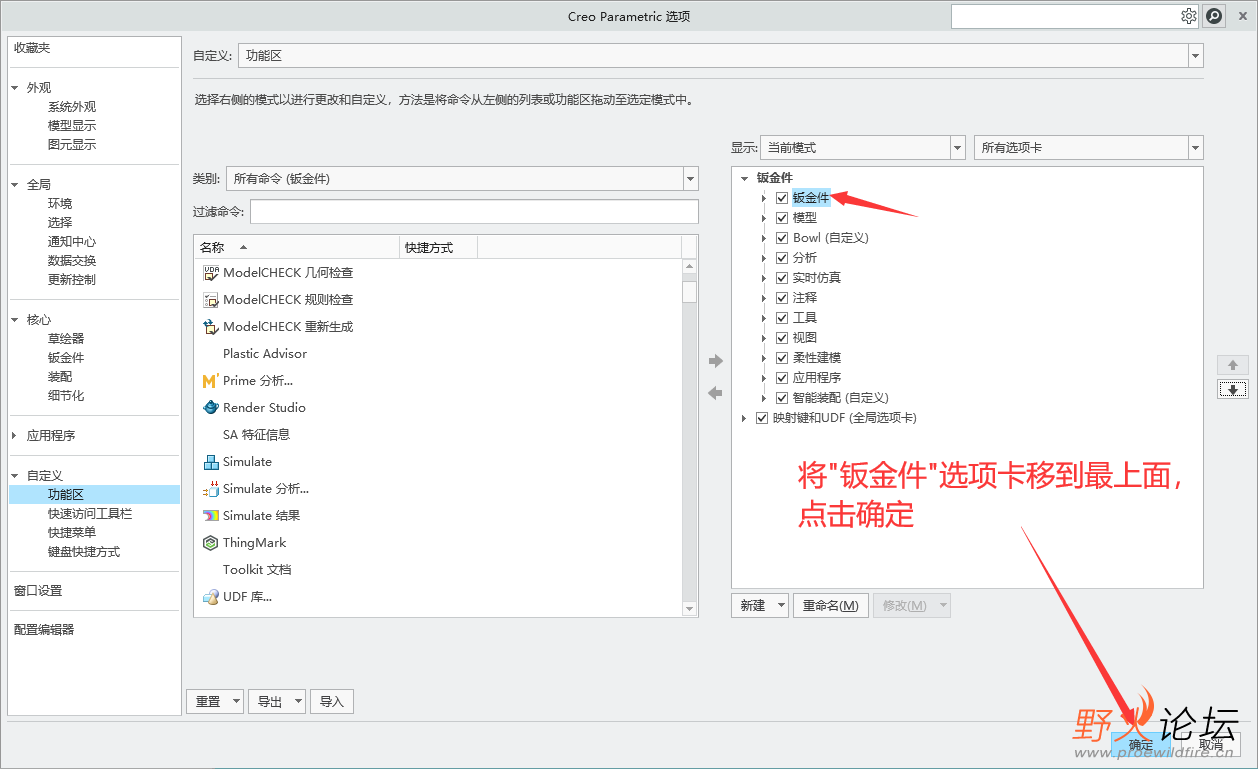
Task: Open the 所有选项卡 dropdown
Action: tap(1196, 147)
